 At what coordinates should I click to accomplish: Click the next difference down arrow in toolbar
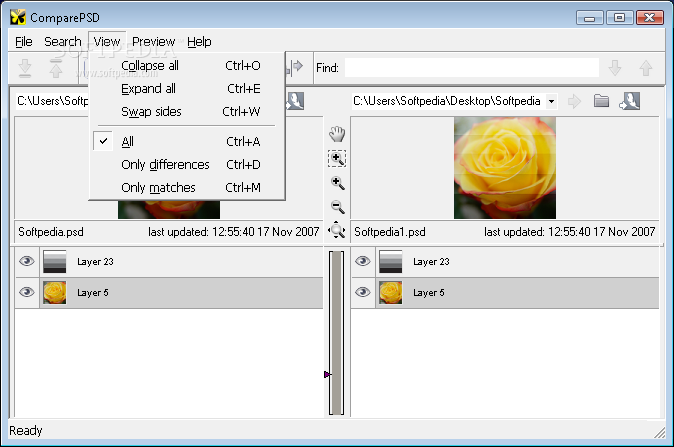[25, 68]
